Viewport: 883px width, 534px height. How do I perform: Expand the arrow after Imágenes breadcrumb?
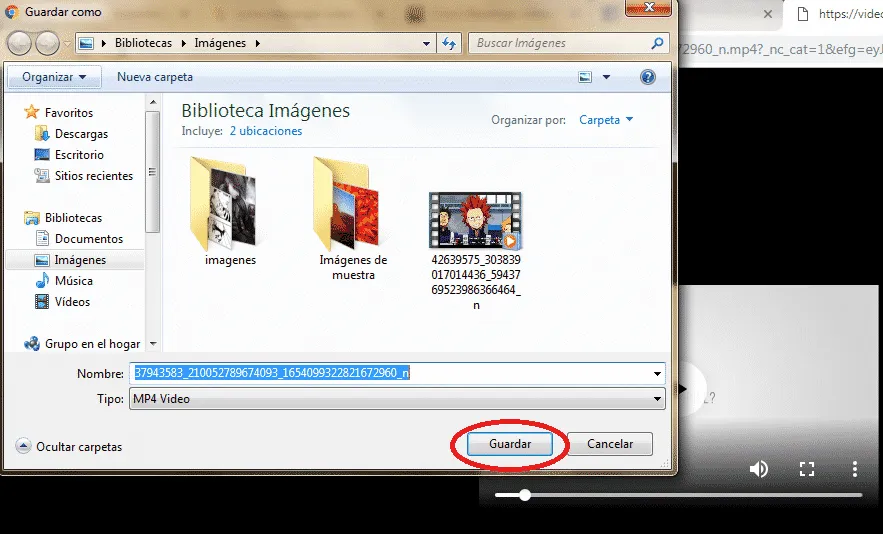point(257,43)
